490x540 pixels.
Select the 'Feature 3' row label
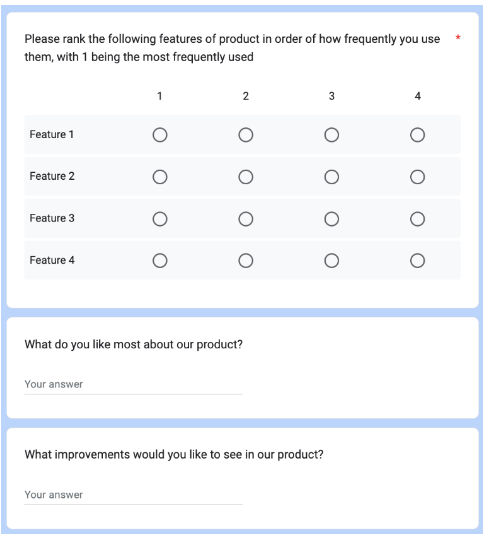pos(52,220)
